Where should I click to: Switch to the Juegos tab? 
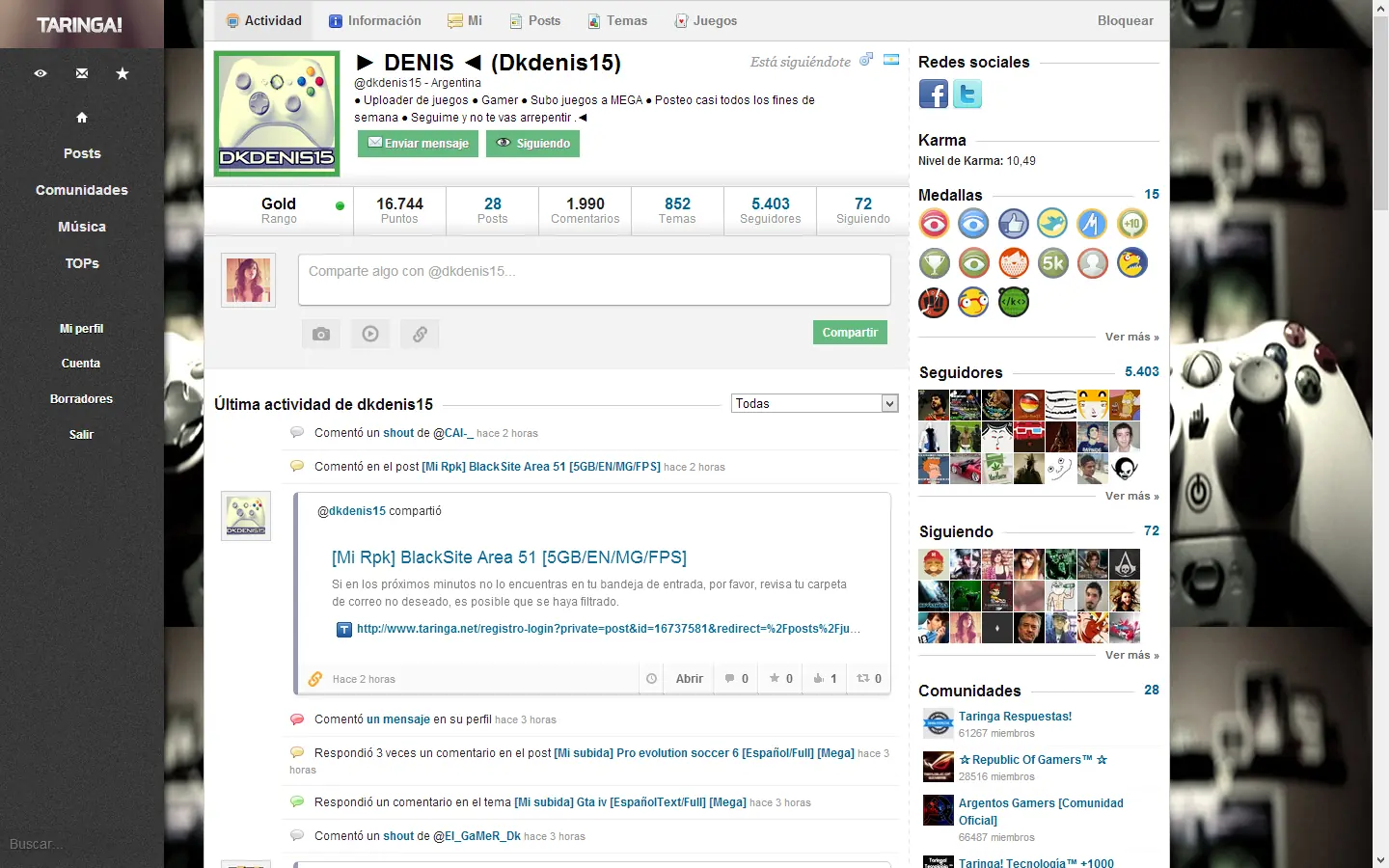(706, 20)
